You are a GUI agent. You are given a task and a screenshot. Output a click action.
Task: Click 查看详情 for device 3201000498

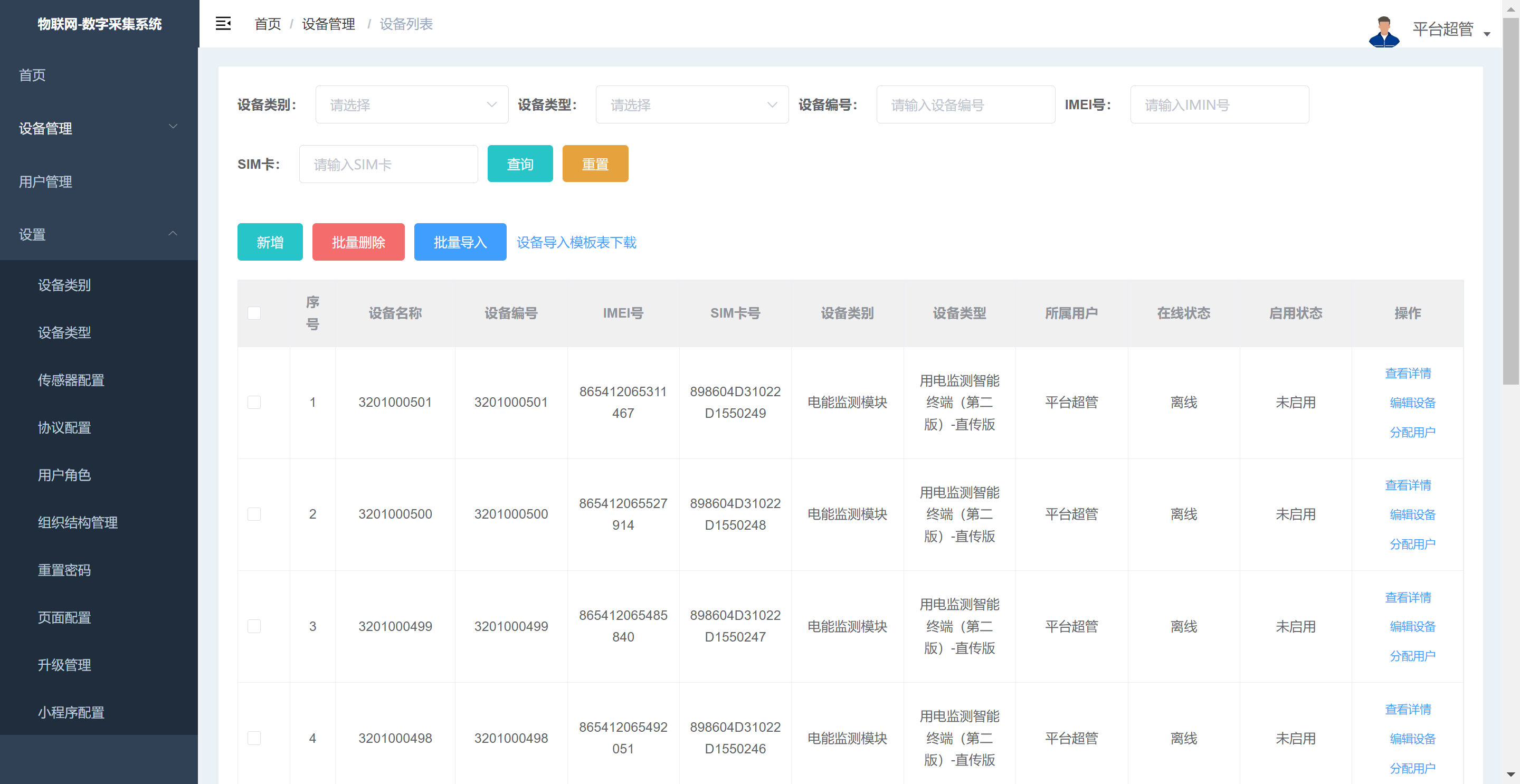coord(1408,709)
